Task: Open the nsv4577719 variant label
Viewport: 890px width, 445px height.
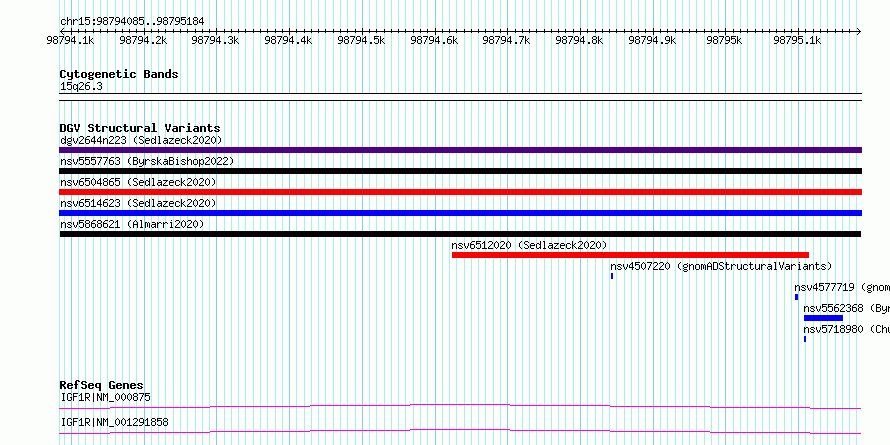Action: point(842,287)
